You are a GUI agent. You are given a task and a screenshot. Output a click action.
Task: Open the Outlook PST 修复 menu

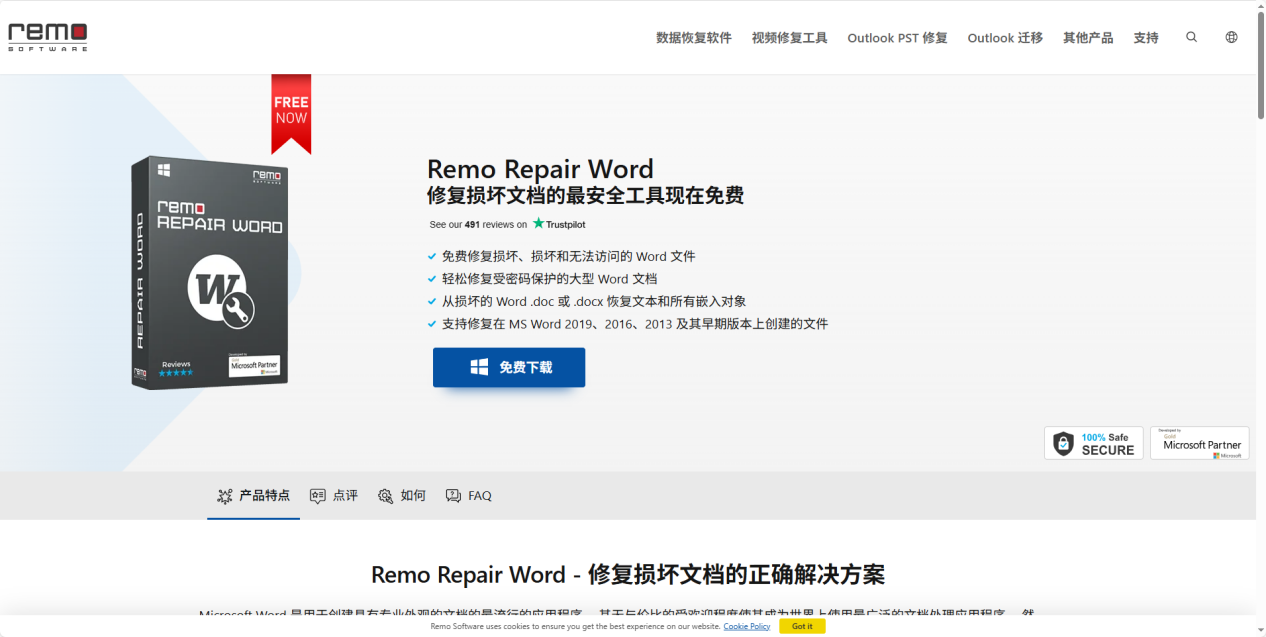coord(896,37)
